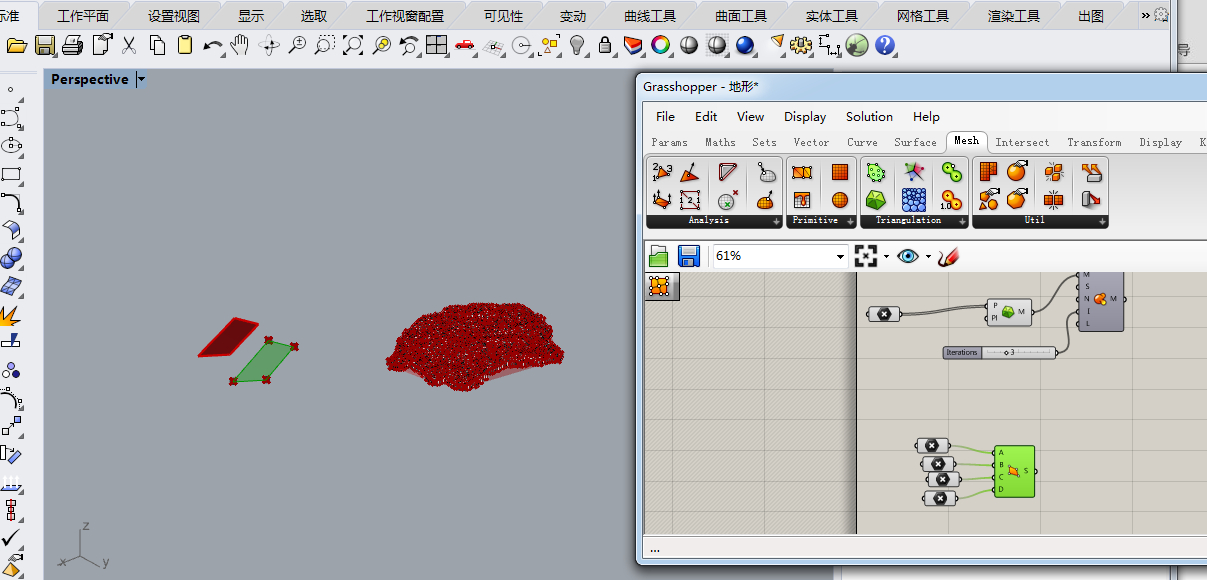Adjust the Iterations number slider
Viewport: 1207px width, 580px height.
(x=1000, y=352)
